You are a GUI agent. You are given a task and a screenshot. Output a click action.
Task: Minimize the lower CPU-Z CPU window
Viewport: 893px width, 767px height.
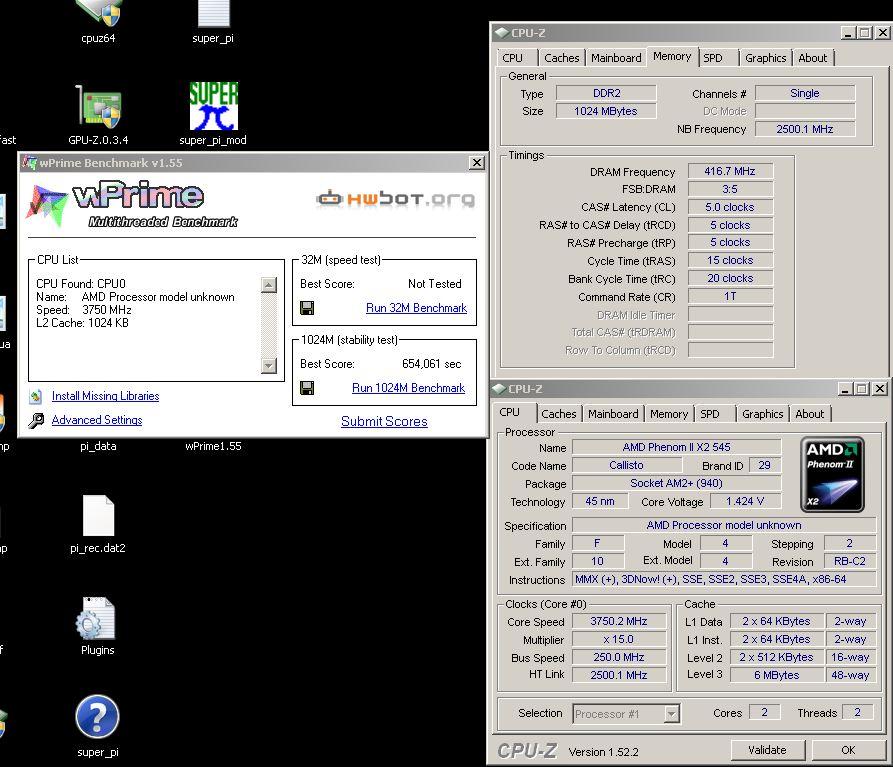845,389
